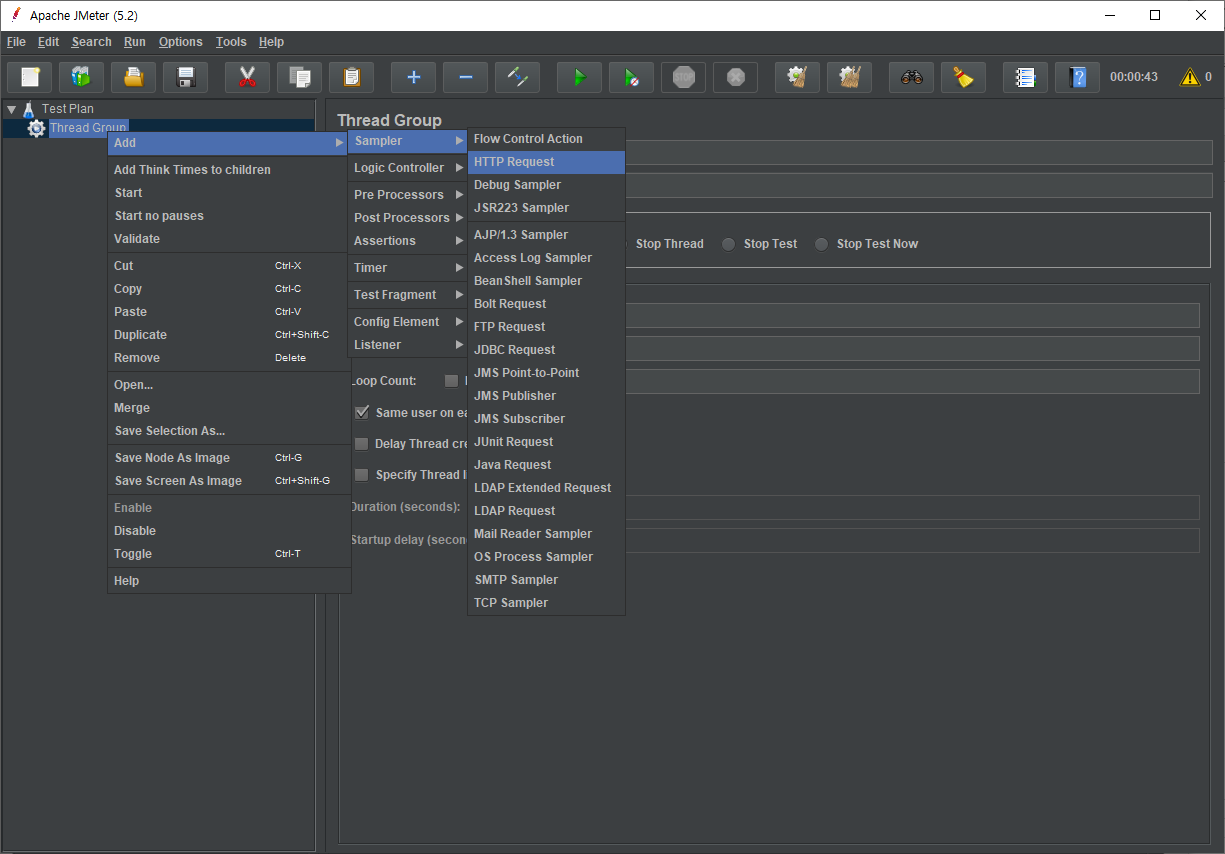Viewport: 1225px width, 854px height.
Task: Click the Shutdown test icon
Action: click(x=735, y=77)
